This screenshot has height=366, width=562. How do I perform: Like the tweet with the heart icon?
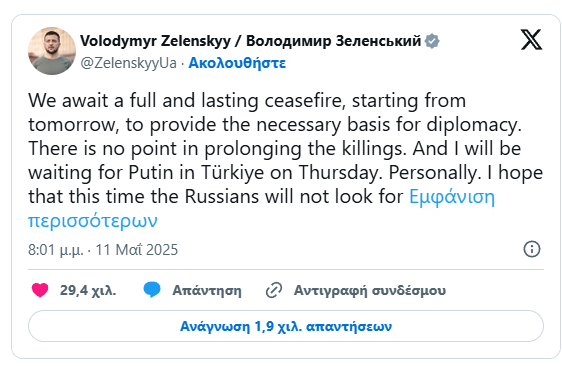40,290
